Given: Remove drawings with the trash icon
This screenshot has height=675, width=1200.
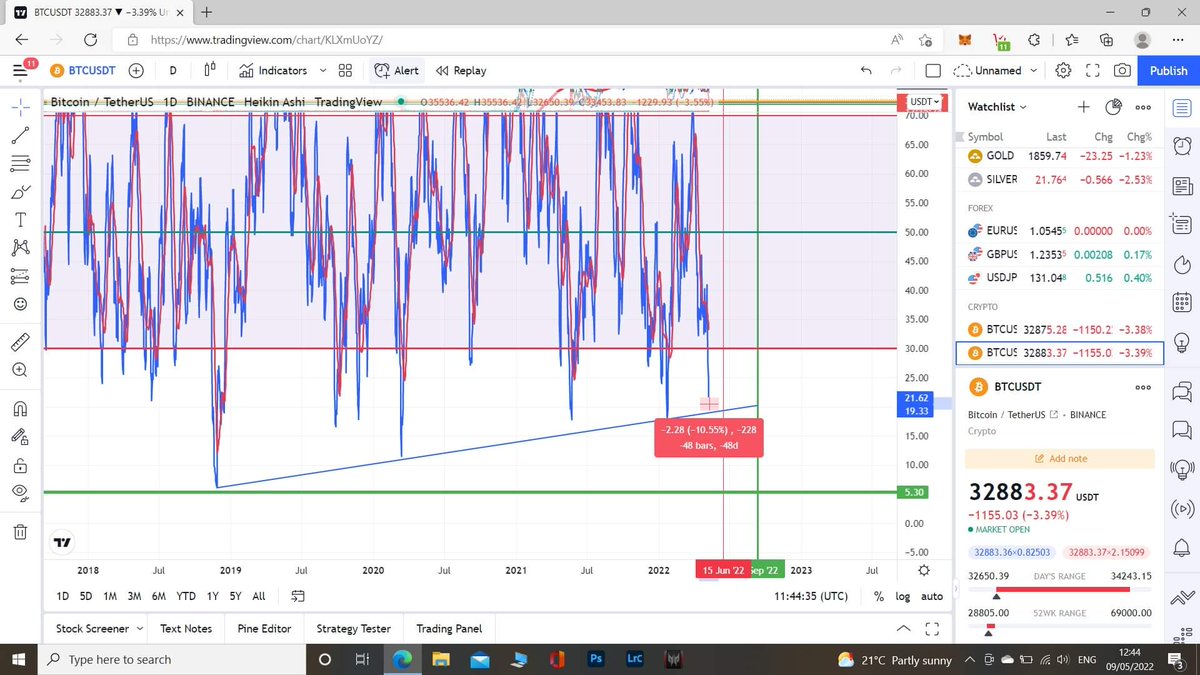Looking at the screenshot, I should click(x=21, y=532).
